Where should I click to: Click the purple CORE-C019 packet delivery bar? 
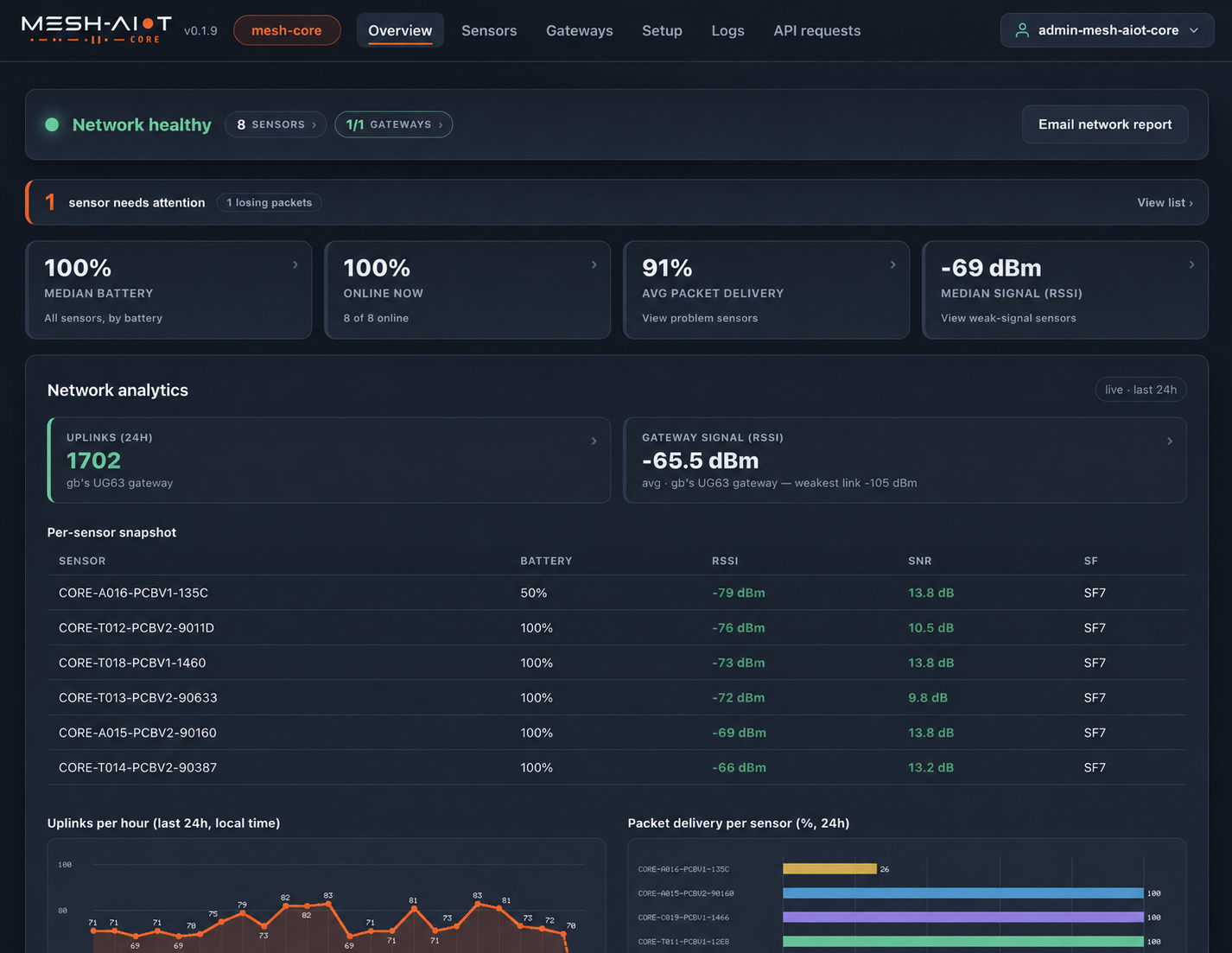point(963,917)
